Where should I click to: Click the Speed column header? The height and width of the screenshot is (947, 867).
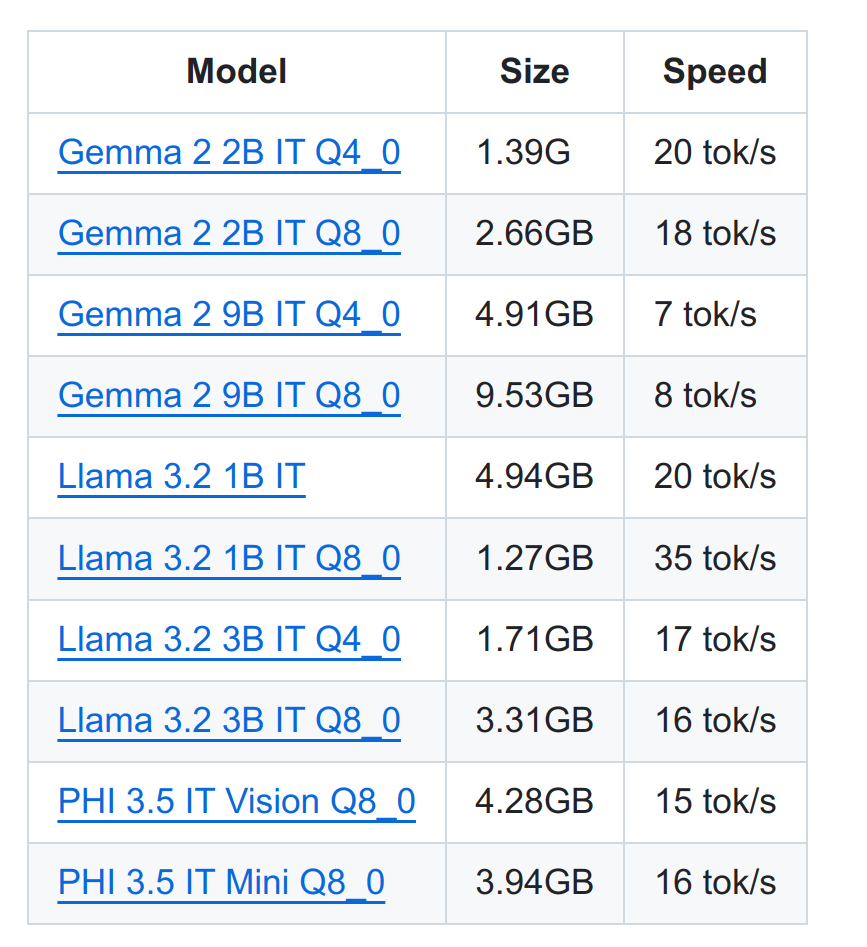[x=715, y=71]
